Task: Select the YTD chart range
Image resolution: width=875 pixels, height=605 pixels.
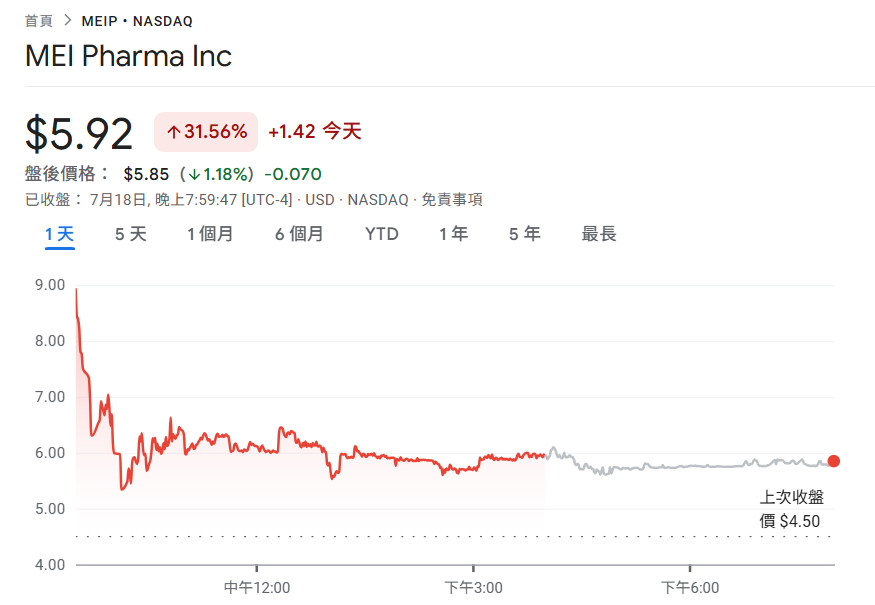Action: [382, 234]
